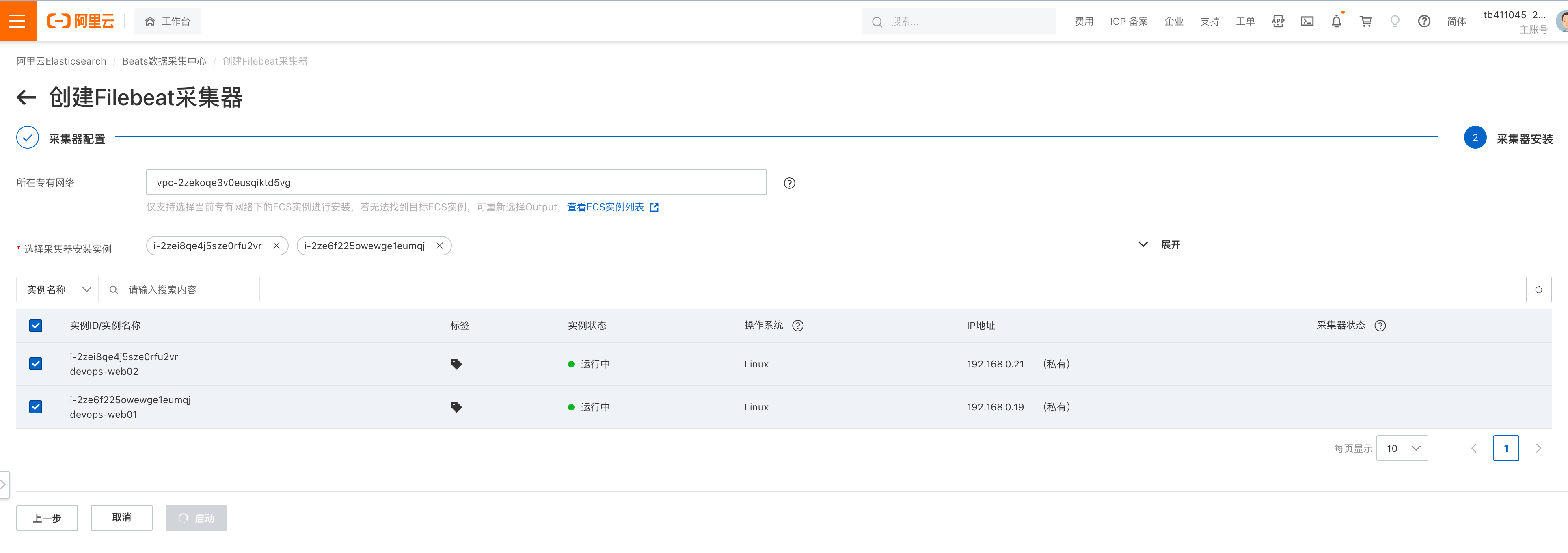Open the notifications bell icon

(x=1336, y=22)
